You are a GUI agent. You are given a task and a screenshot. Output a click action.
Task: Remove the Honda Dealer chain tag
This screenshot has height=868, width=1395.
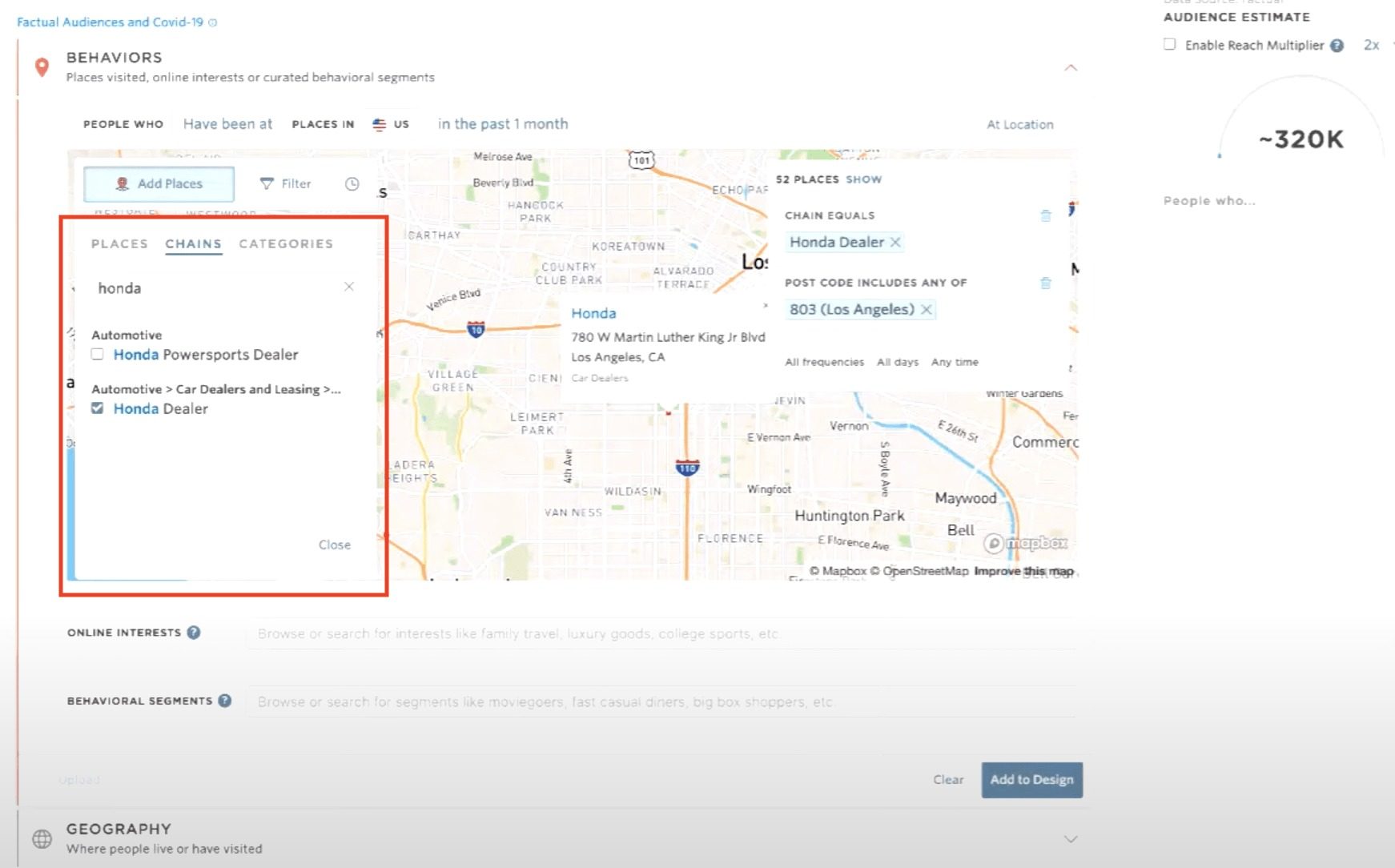[895, 242]
